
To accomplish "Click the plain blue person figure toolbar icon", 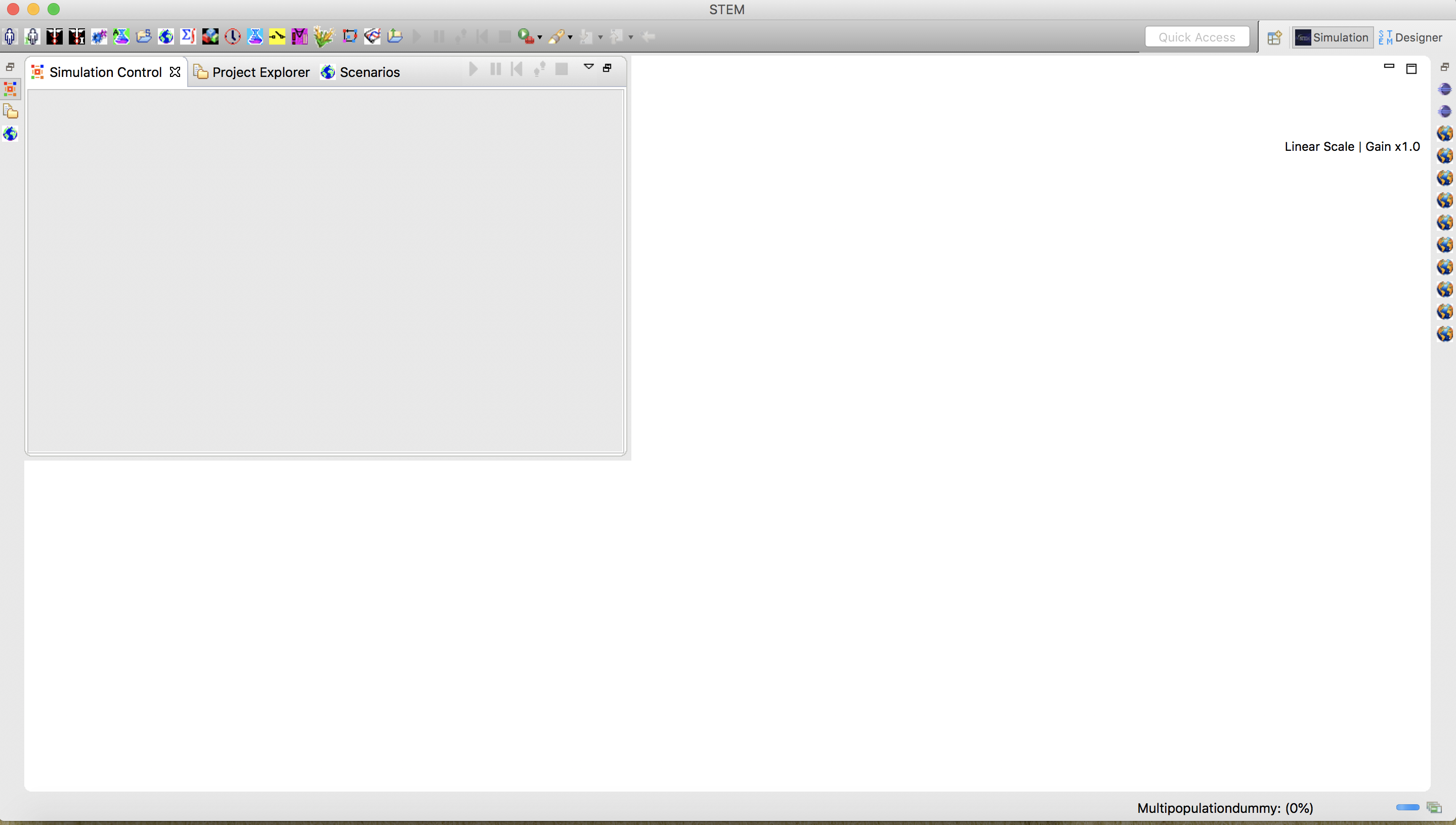I will click(x=10, y=37).
